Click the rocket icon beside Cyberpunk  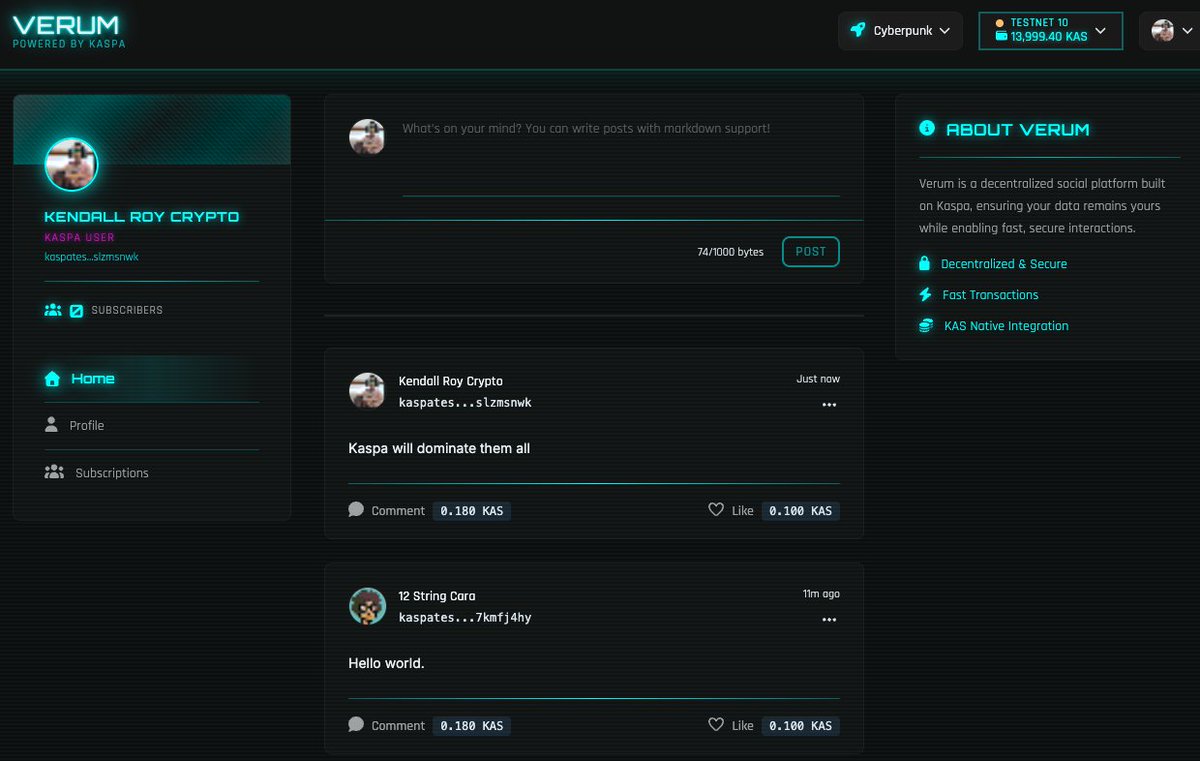[857, 30]
